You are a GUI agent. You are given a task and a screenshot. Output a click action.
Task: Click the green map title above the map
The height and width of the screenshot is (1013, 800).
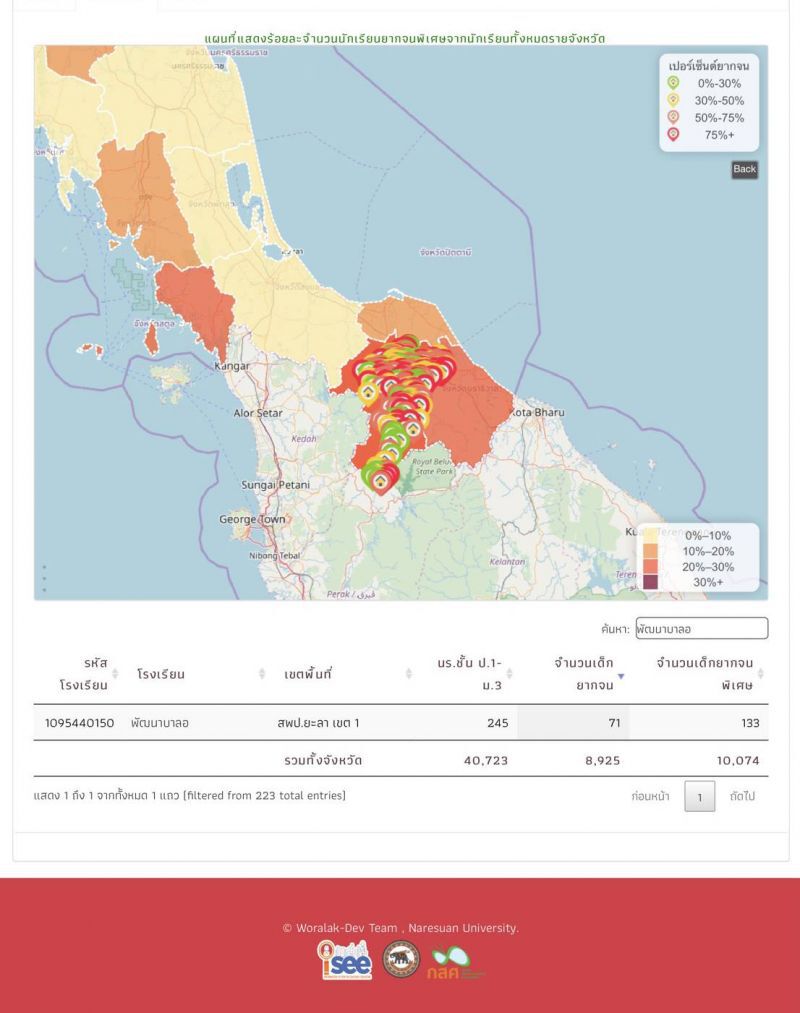click(405, 38)
